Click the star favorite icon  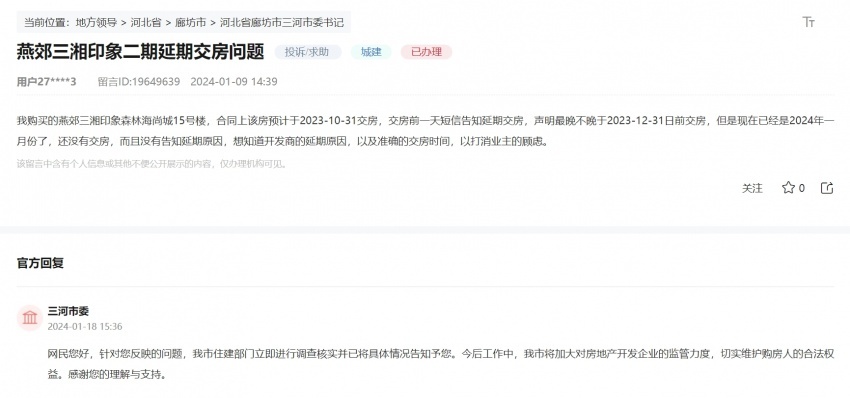pos(788,188)
